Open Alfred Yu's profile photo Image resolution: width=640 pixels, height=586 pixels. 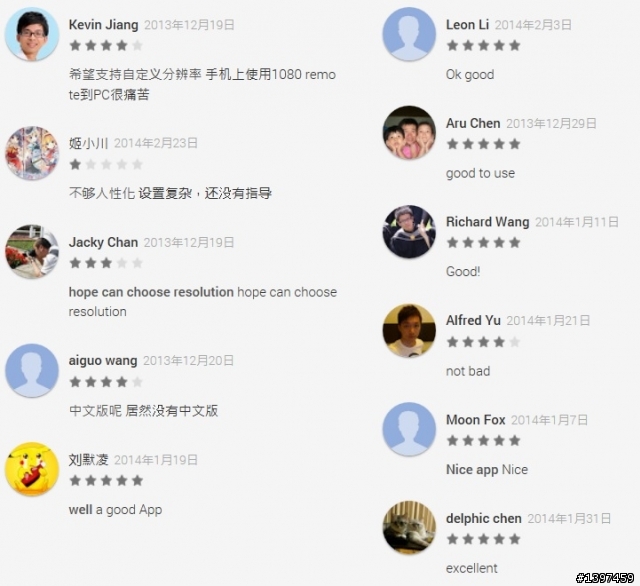[409, 331]
